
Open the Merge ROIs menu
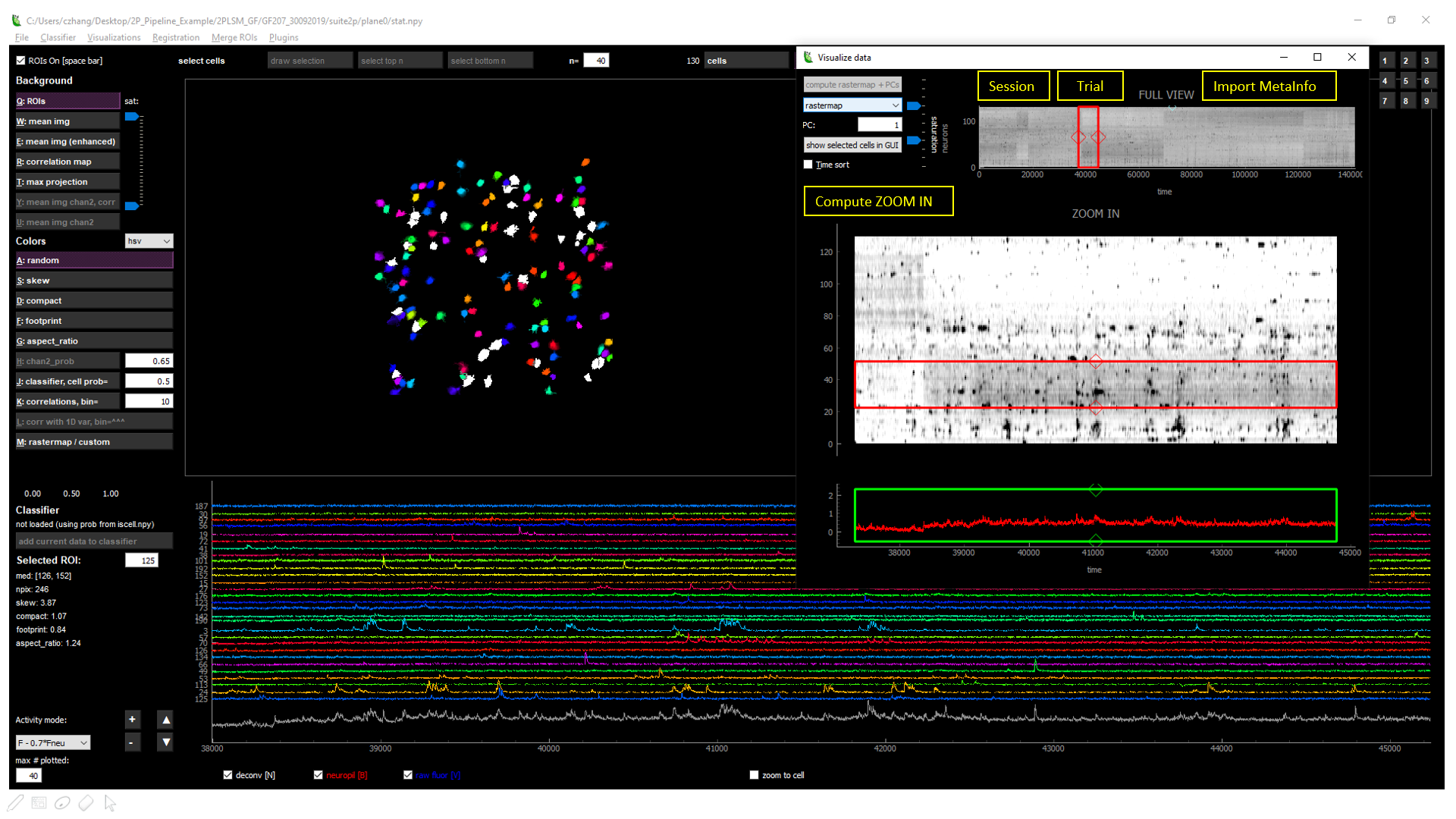coord(234,37)
